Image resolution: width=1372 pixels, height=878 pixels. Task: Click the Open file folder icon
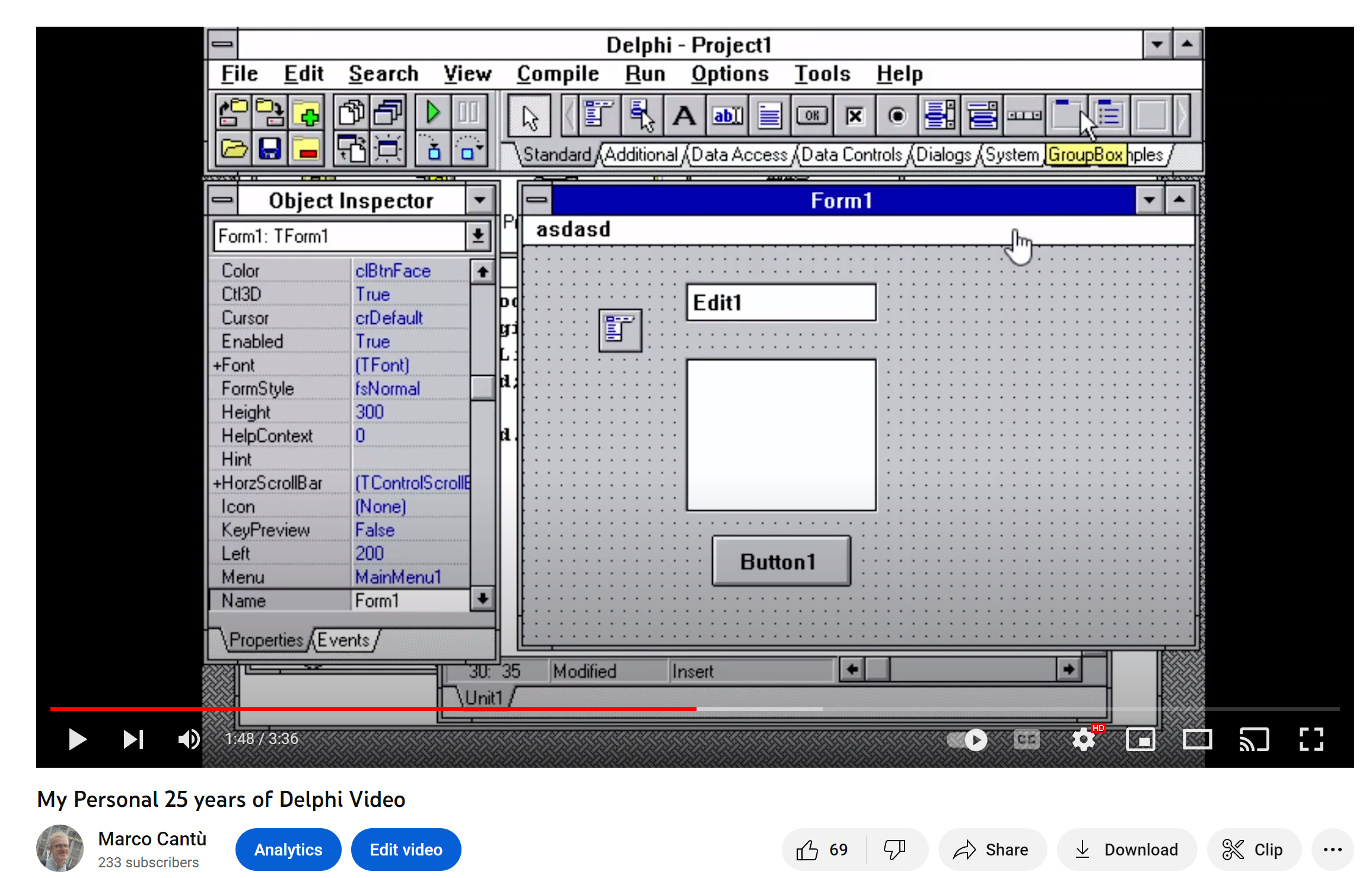click(234, 148)
